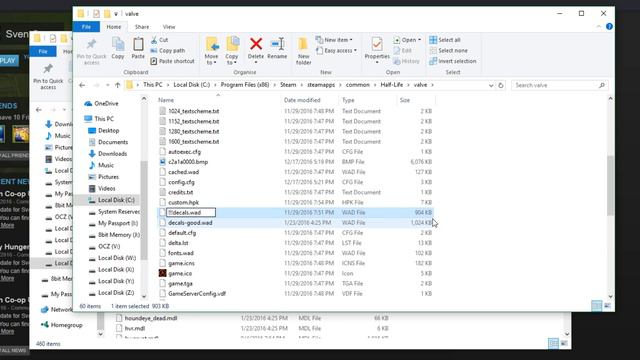
Task: Select houndeye_dead.mdl in background window
Action: (x=151, y=318)
